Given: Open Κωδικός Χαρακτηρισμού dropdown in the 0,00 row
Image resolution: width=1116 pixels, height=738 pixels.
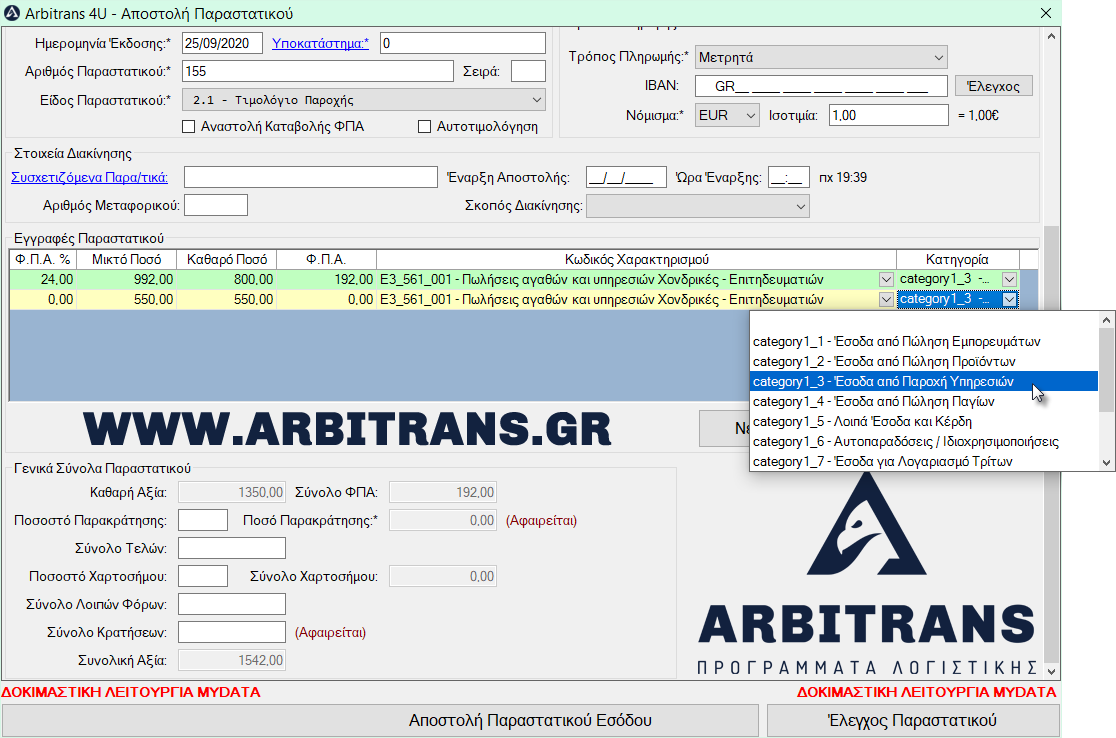Looking at the screenshot, I should (885, 300).
